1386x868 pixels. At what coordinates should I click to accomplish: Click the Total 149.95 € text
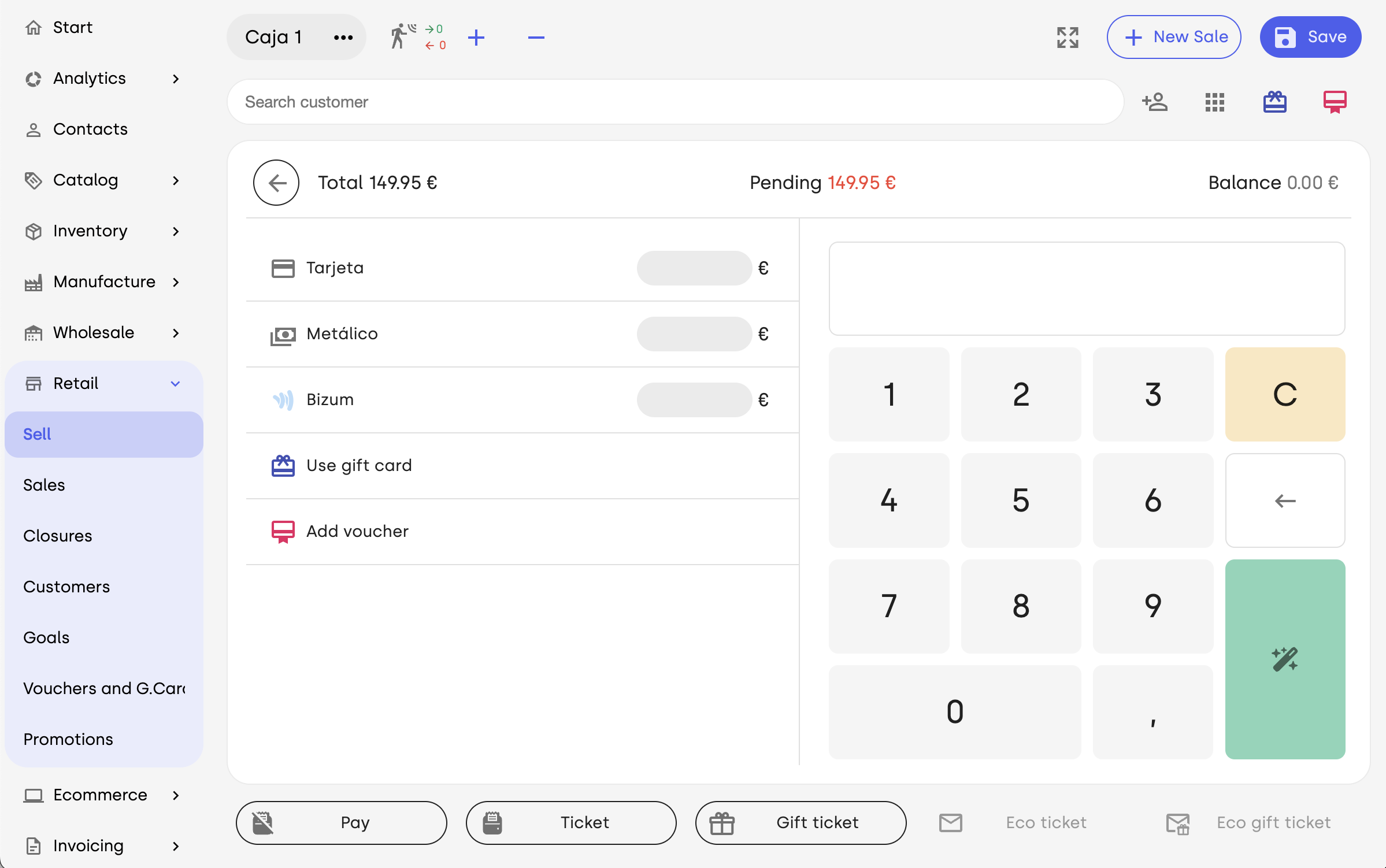377,183
